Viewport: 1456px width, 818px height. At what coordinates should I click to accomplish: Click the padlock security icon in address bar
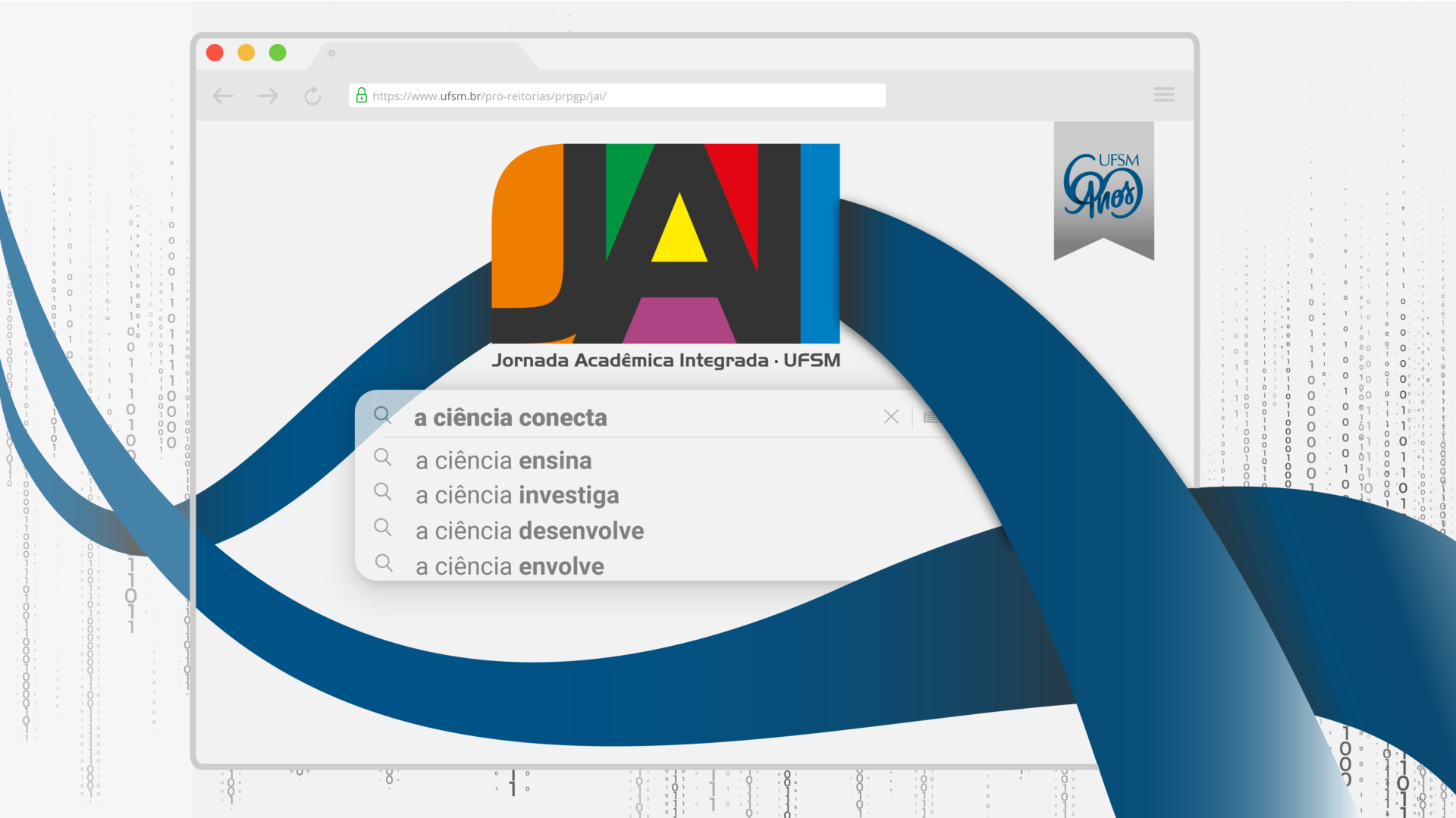point(362,95)
